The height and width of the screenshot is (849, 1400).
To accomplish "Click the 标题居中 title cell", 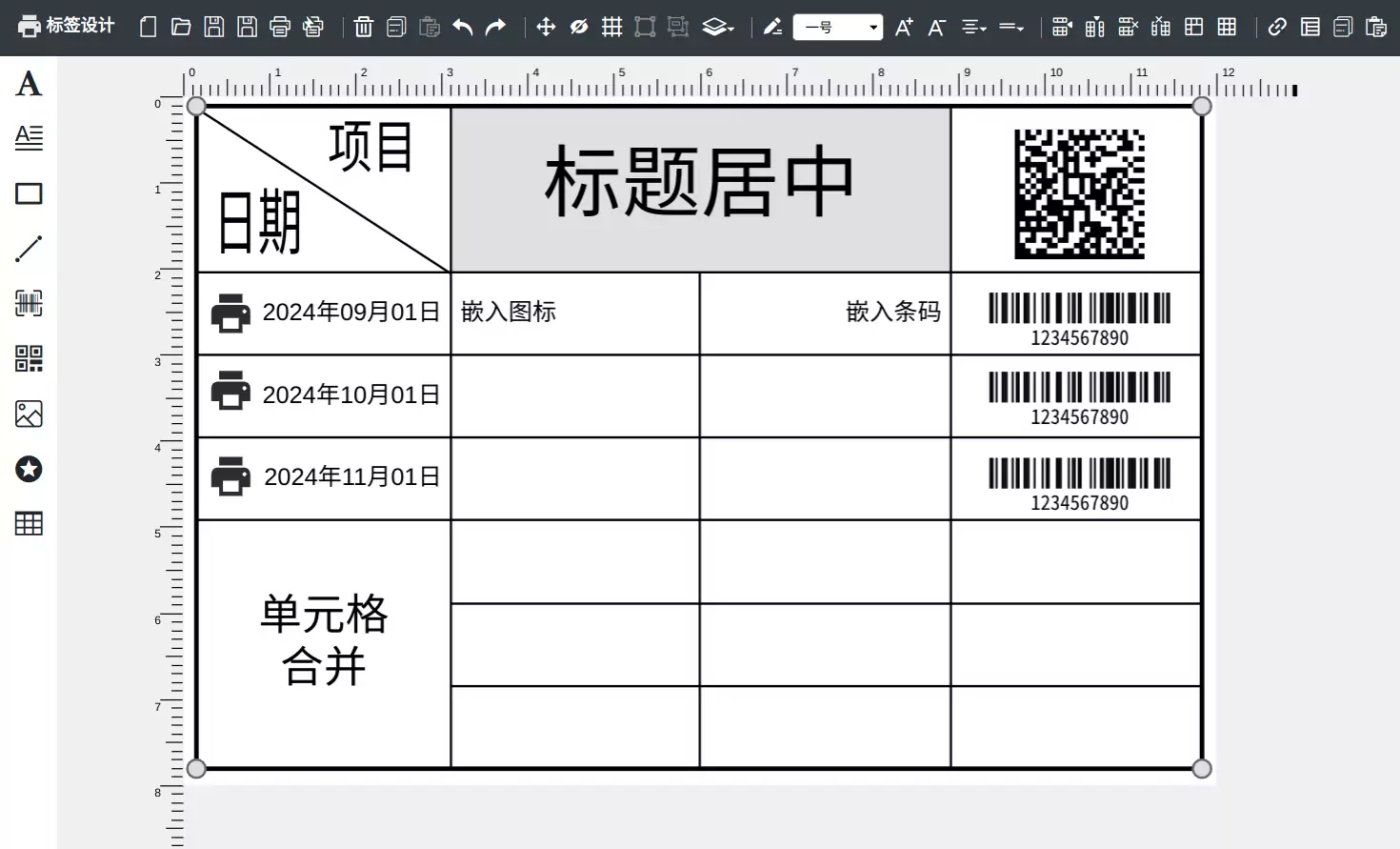I will click(x=700, y=188).
